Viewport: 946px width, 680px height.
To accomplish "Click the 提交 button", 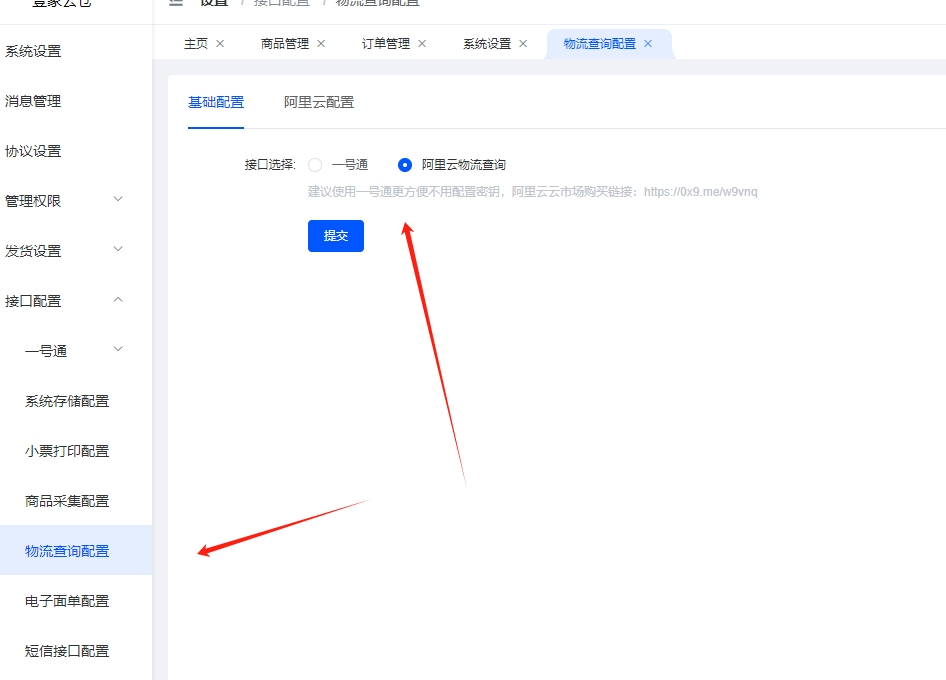I will pyautogui.click(x=335, y=236).
